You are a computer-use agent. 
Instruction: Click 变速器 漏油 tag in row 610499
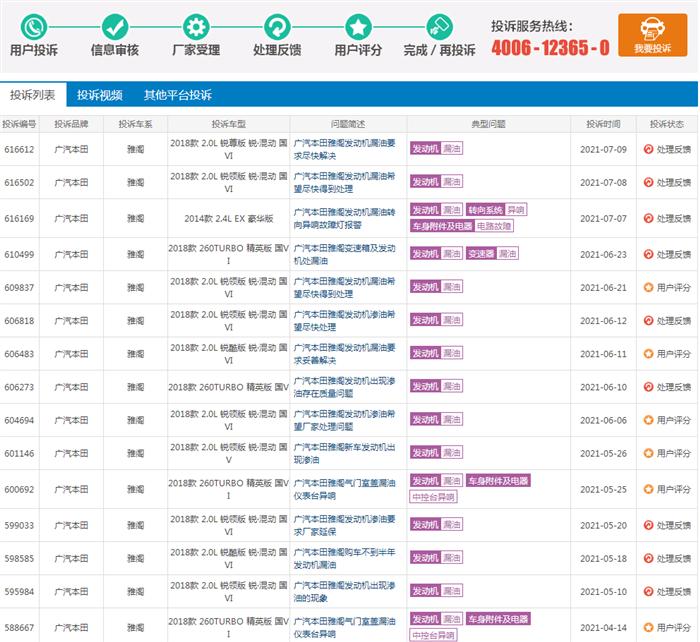492,254
